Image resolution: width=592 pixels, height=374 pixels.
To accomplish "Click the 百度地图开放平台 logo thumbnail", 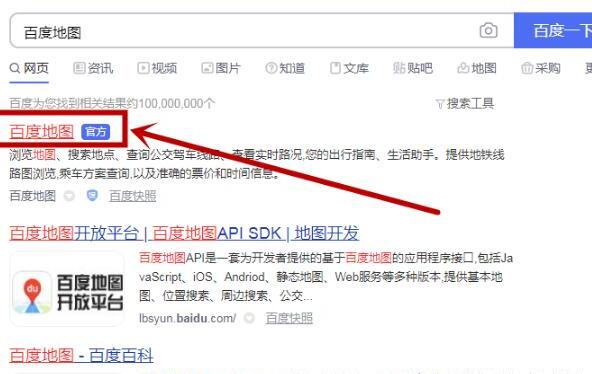I will (x=67, y=289).
